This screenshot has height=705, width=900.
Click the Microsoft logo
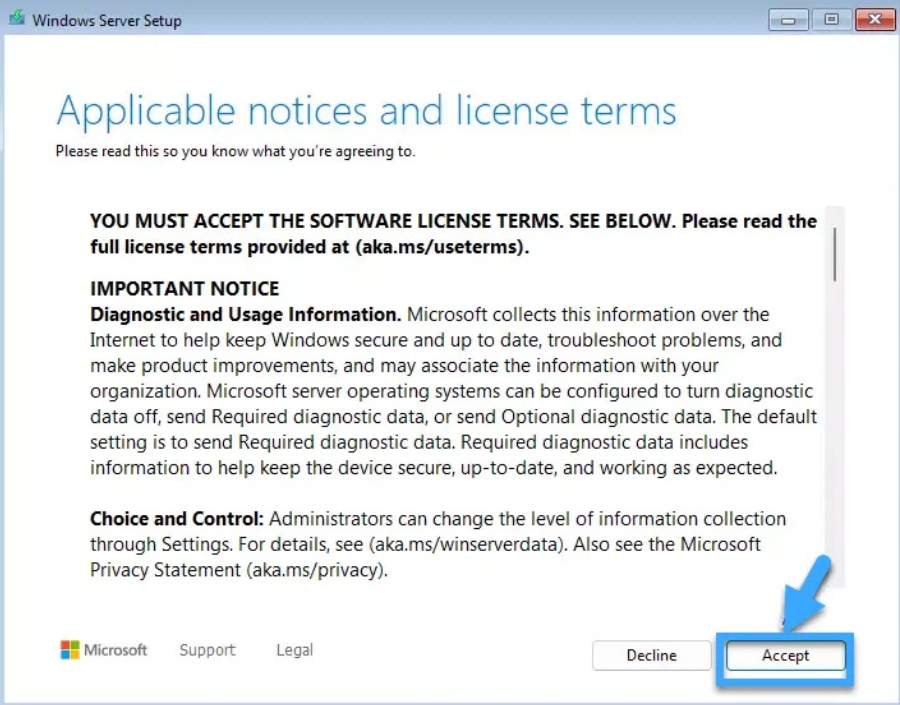[x=104, y=650]
